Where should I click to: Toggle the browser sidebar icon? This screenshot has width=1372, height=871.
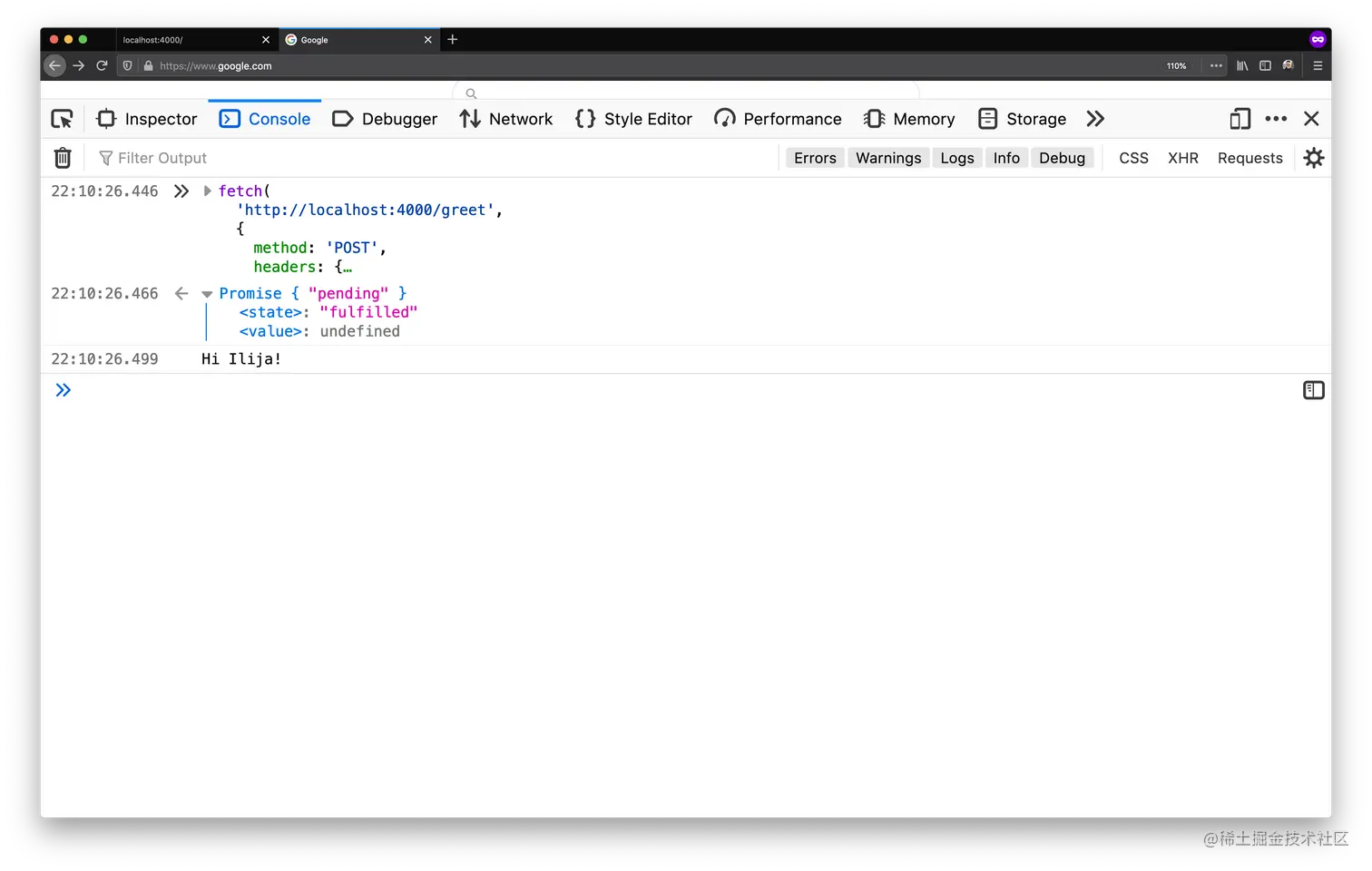[1265, 65]
